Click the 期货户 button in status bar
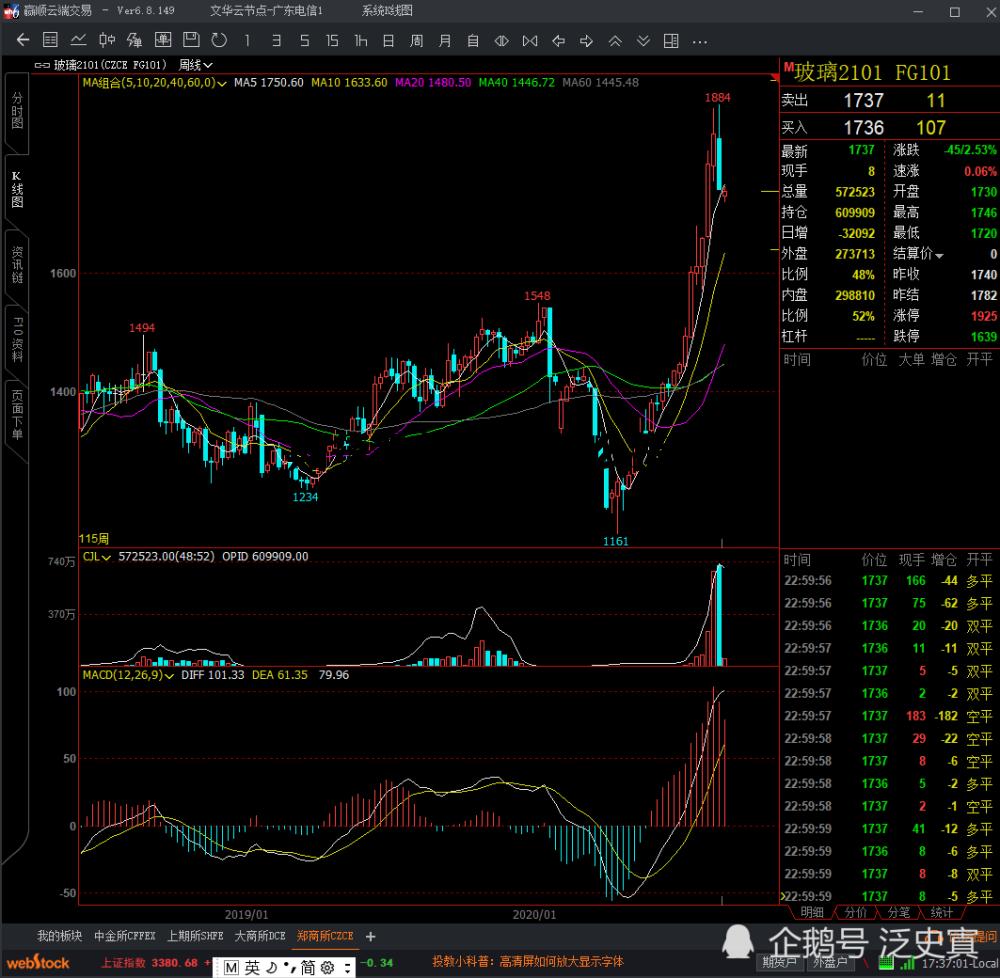This screenshot has height=978, width=1000. point(778,962)
